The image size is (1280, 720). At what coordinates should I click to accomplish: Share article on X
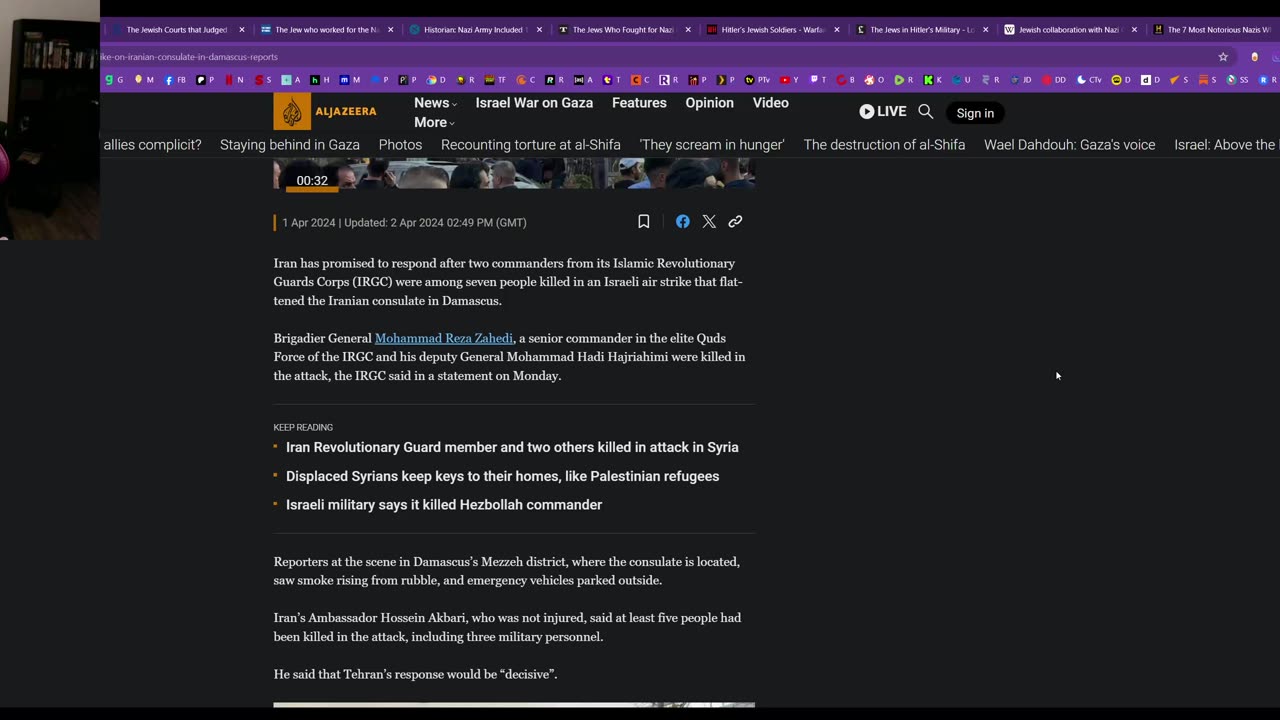coord(709,222)
